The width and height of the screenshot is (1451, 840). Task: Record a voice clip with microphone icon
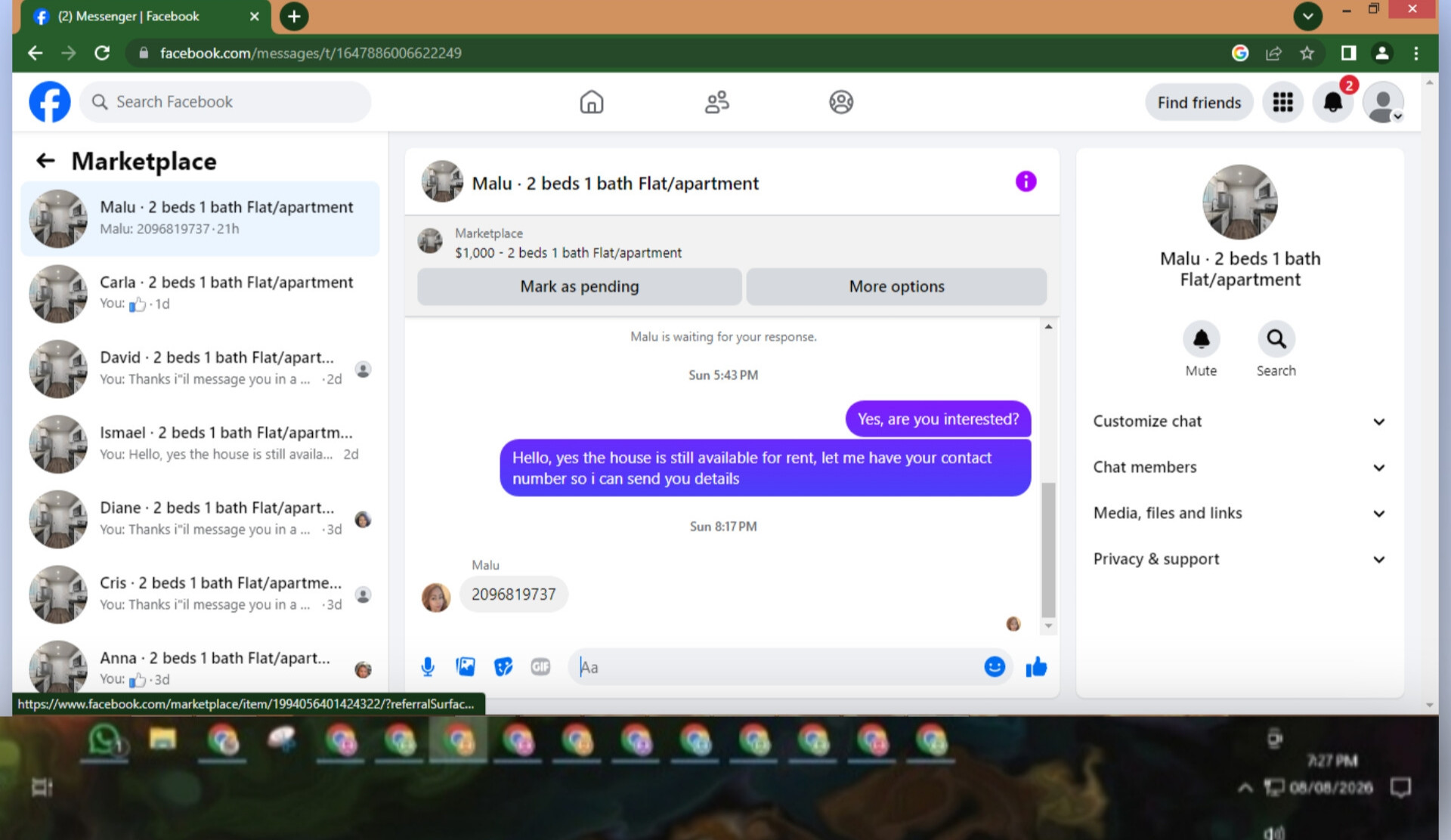click(428, 667)
